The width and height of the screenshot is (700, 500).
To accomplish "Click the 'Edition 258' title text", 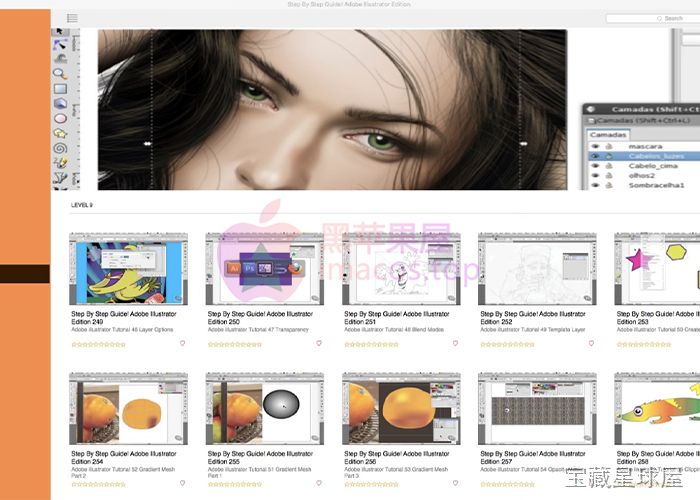I will [633, 461].
